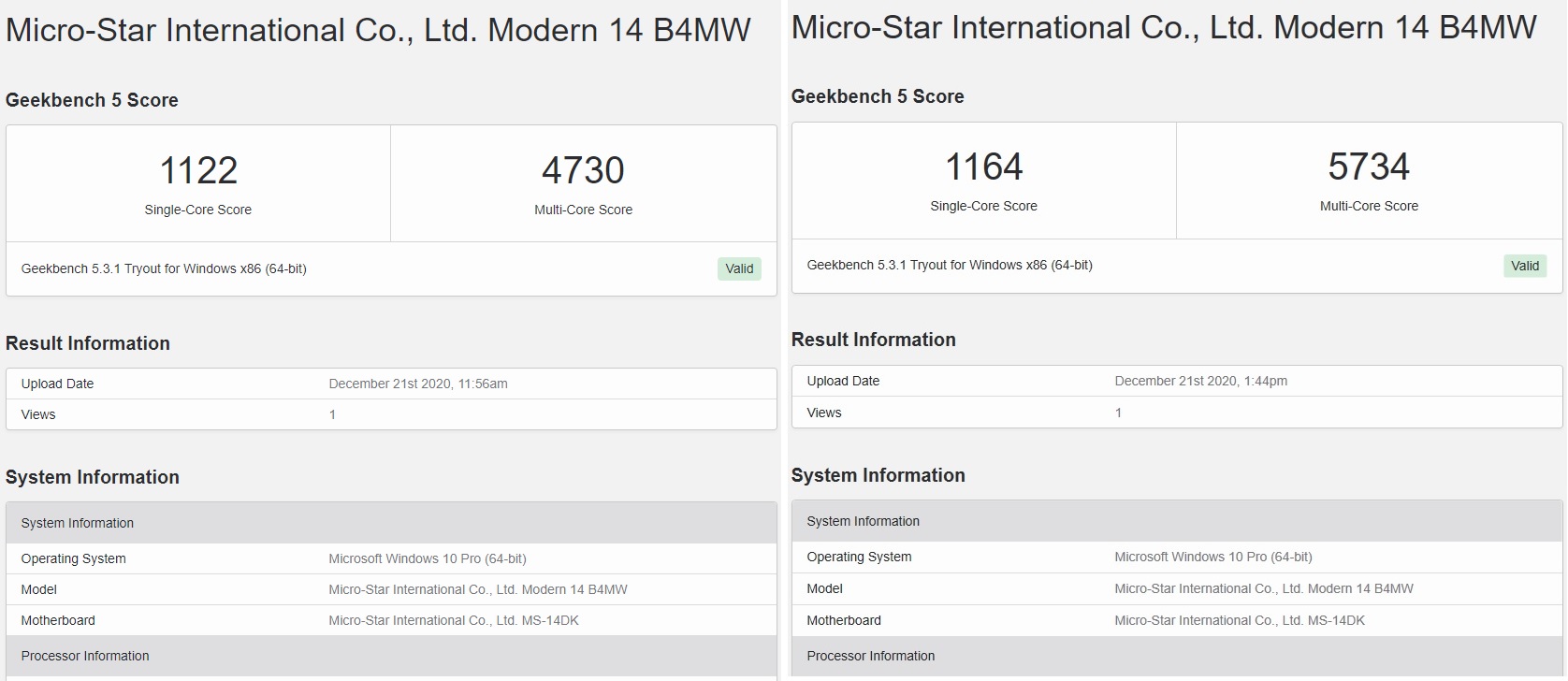Click upload date December 21st 2020, 1:44pm
The image size is (1568, 681).
point(1201,381)
